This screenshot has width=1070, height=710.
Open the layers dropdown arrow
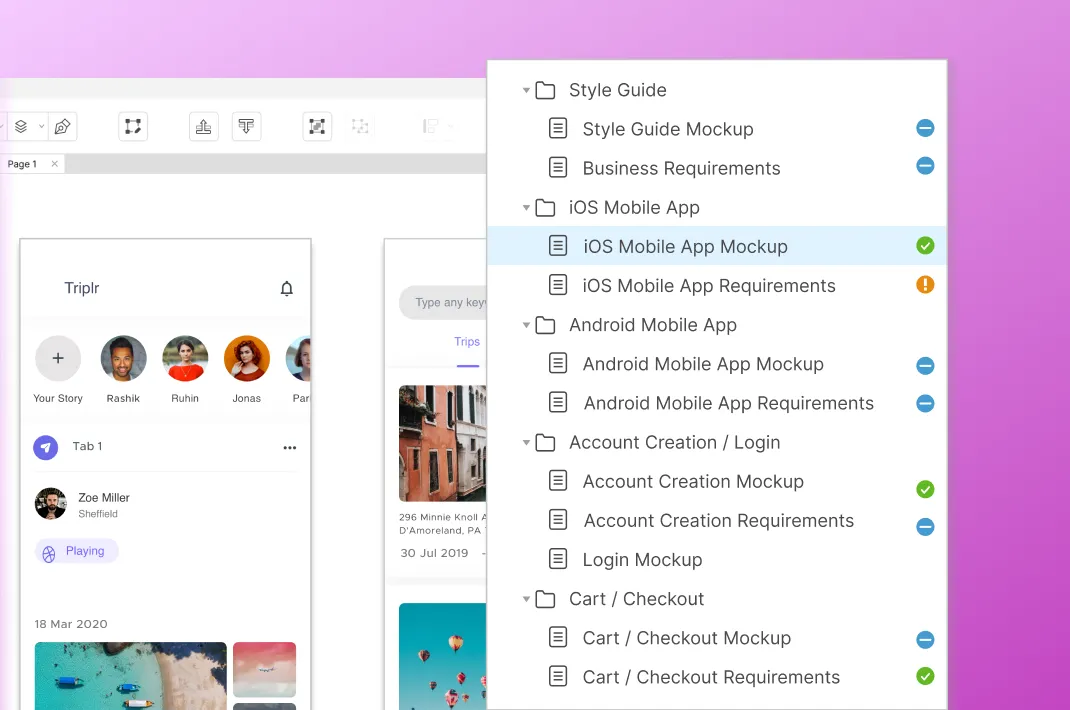pos(41,127)
